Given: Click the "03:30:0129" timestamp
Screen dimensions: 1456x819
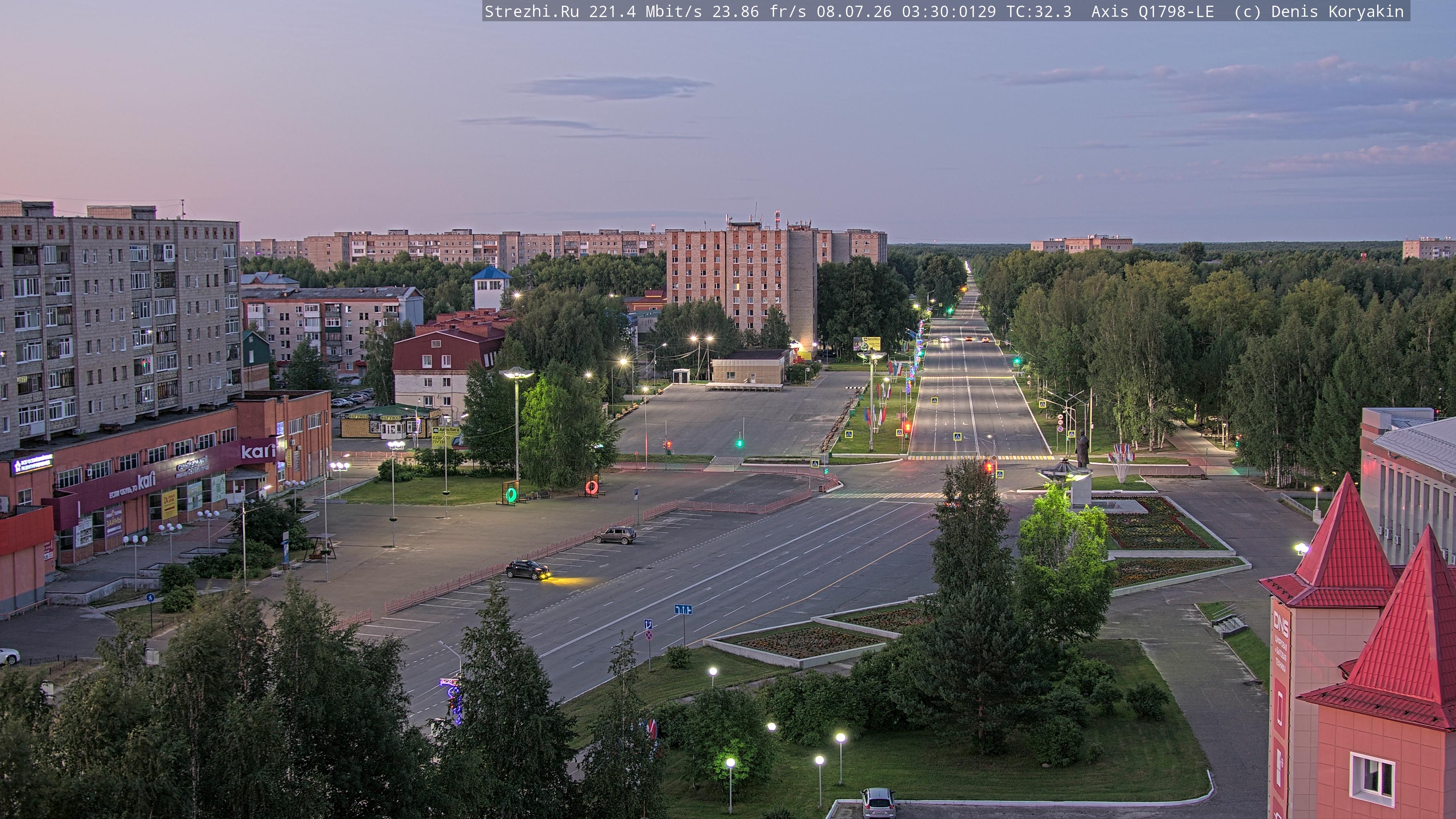Looking at the screenshot, I should coord(949,11).
